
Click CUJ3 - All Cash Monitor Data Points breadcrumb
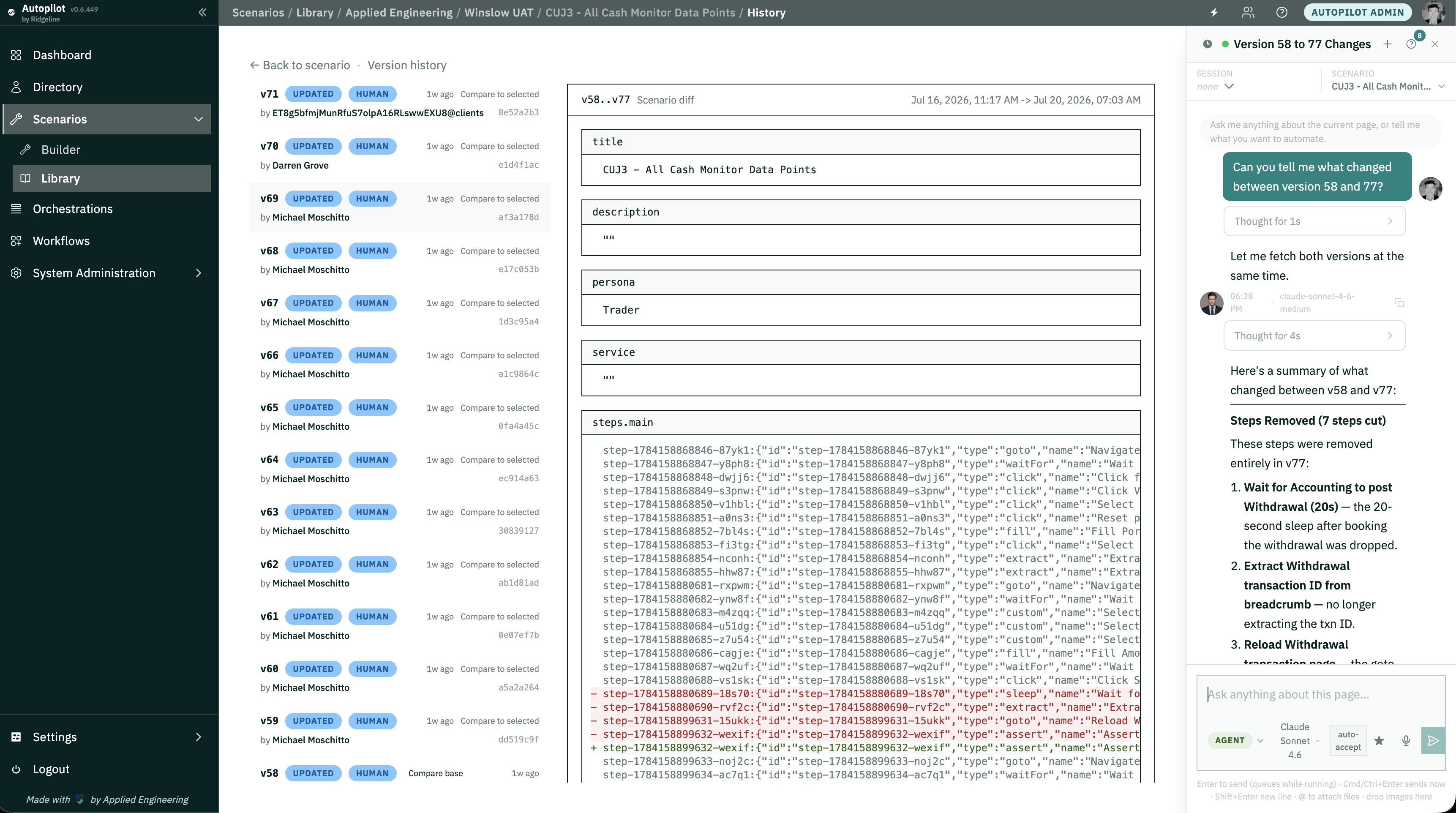pyautogui.click(x=640, y=12)
